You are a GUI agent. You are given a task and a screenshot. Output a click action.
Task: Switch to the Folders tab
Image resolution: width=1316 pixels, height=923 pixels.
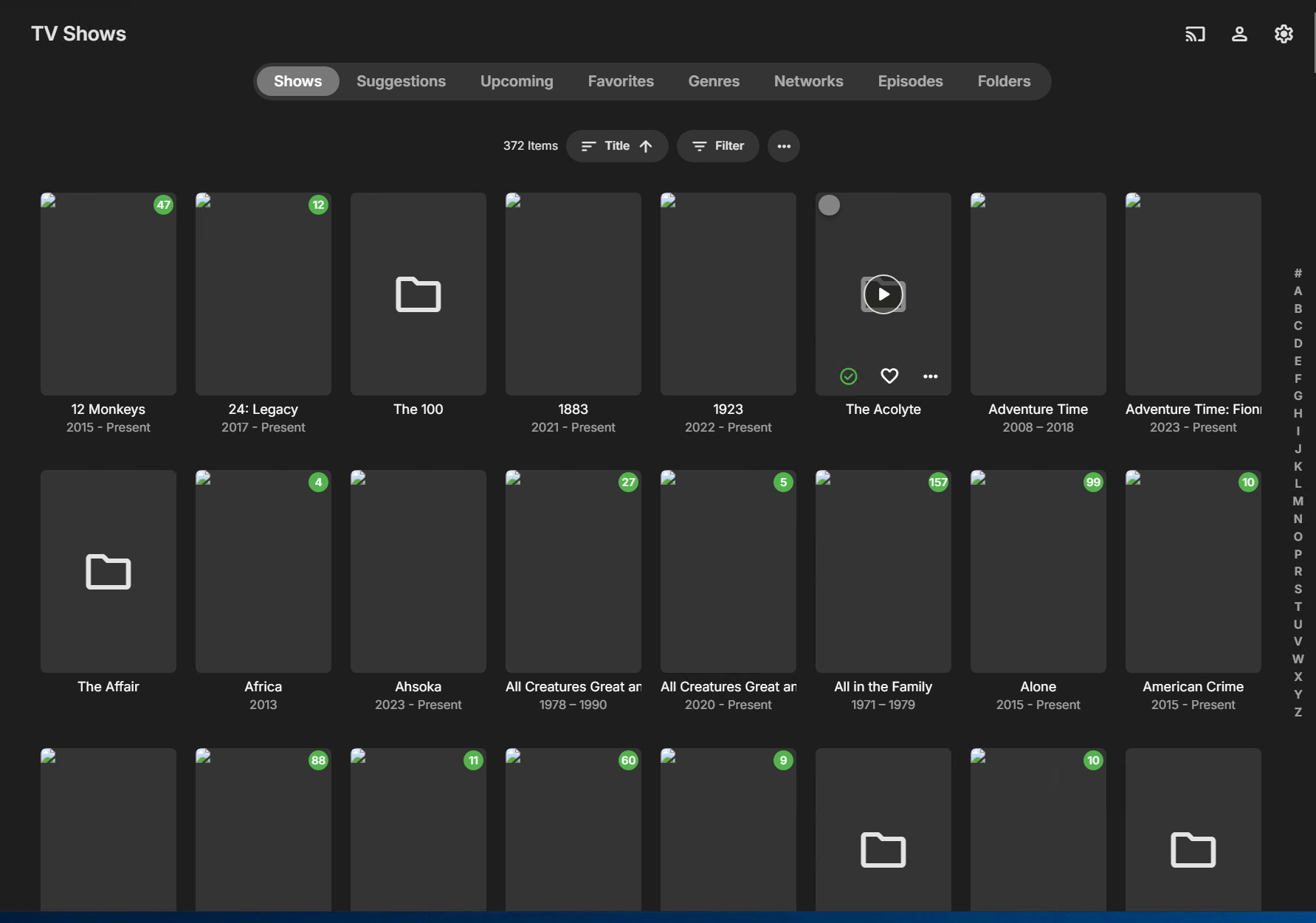[1004, 81]
